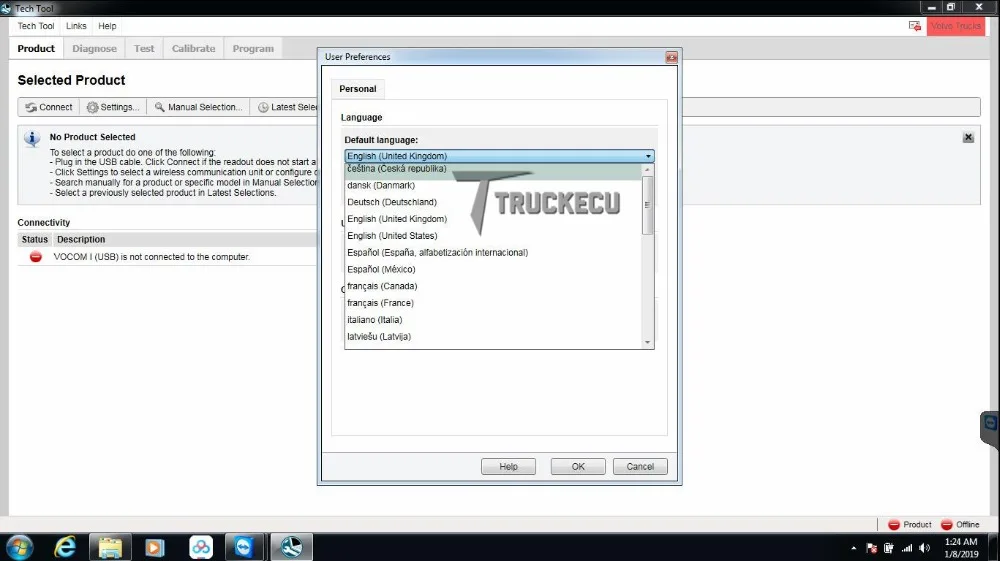Launch Internet Explorer from taskbar
1000x561 pixels.
click(64, 547)
